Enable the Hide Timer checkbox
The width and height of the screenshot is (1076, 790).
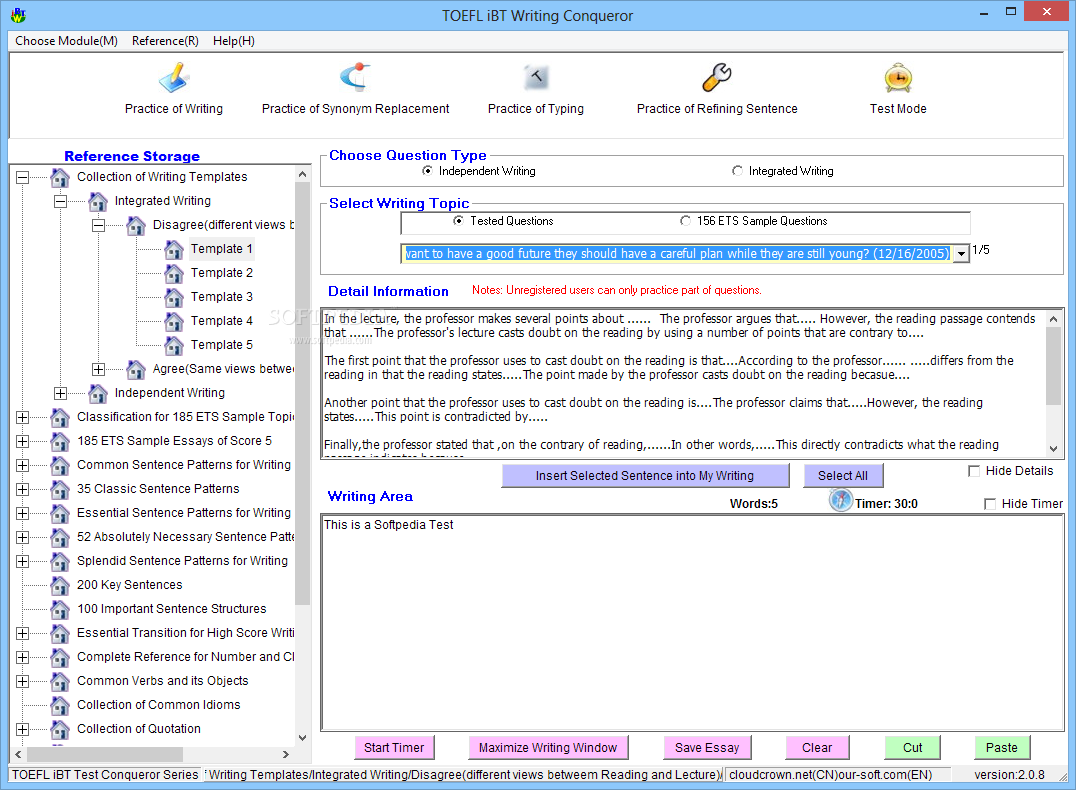(x=990, y=504)
